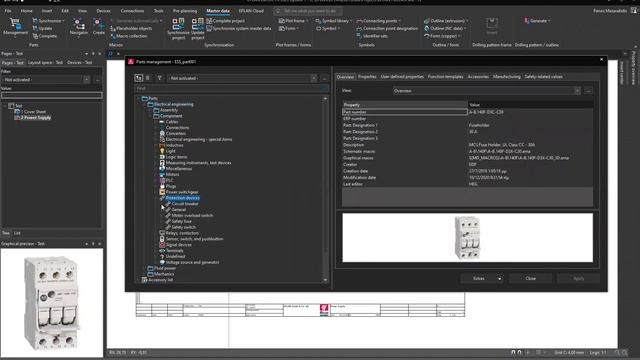
Task: Open the Function templates tab
Action: pyautogui.click(x=445, y=77)
